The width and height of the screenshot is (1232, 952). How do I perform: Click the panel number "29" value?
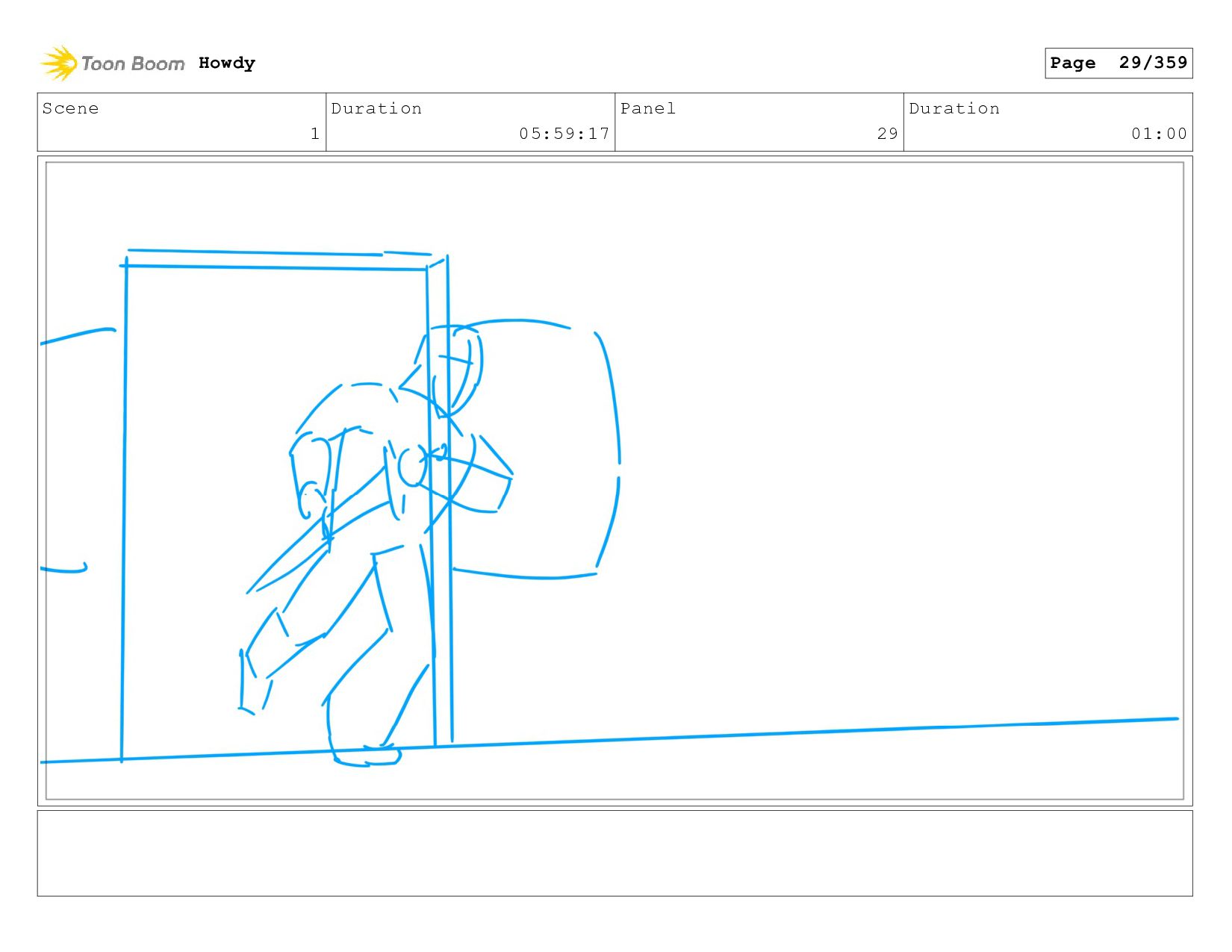[888, 134]
